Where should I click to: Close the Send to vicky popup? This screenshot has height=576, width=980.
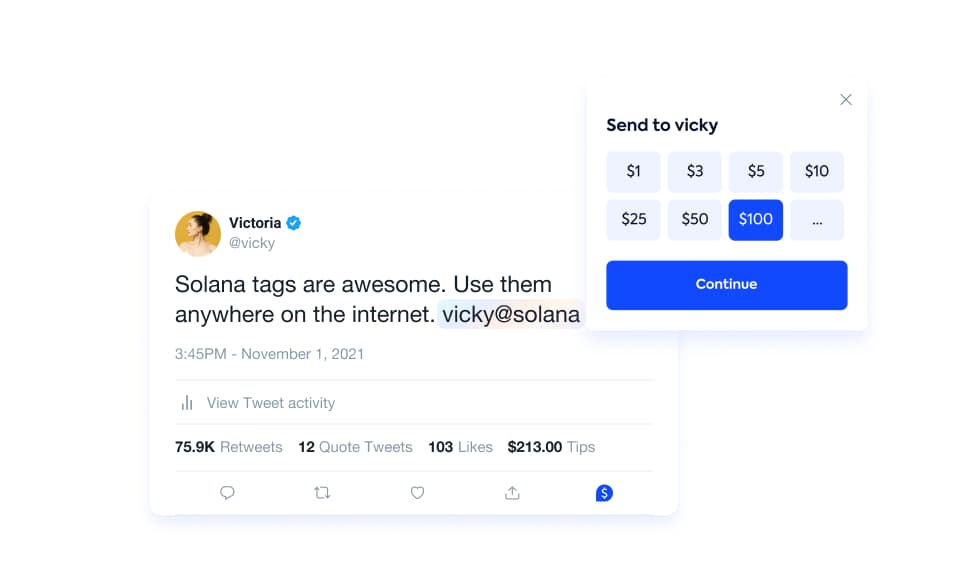pyautogui.click(x=846, y=99)
